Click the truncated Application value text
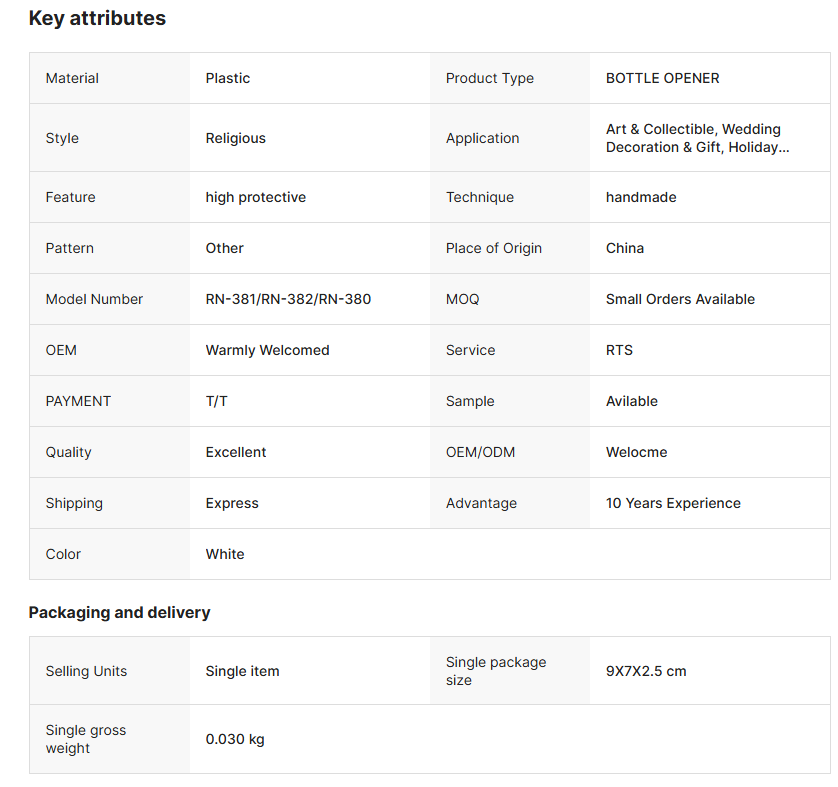Screen dimensions: 838x787 point(697,138)
